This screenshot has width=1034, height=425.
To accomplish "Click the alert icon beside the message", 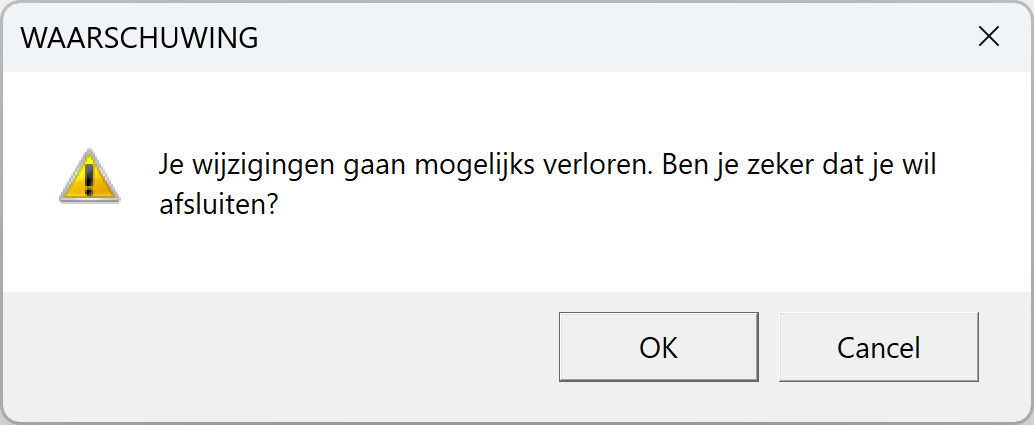I will [89, 177].
